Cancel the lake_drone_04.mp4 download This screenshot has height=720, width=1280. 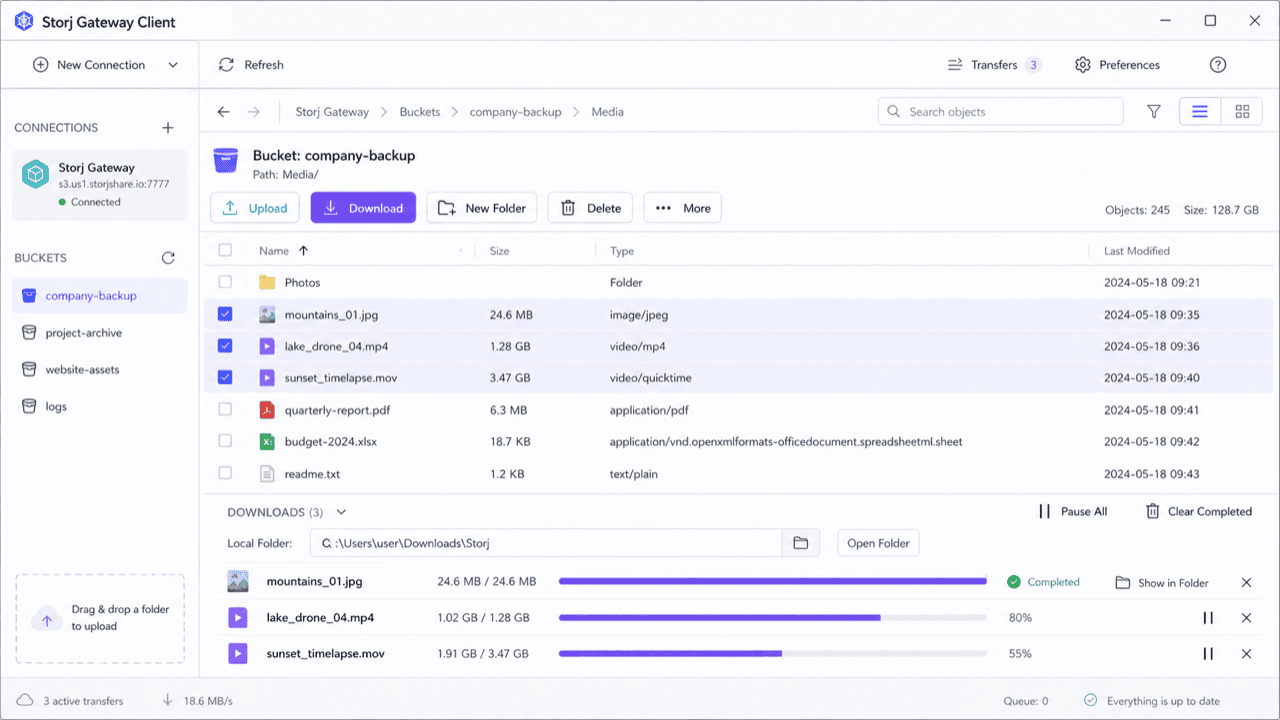(x=1246, y=618)
